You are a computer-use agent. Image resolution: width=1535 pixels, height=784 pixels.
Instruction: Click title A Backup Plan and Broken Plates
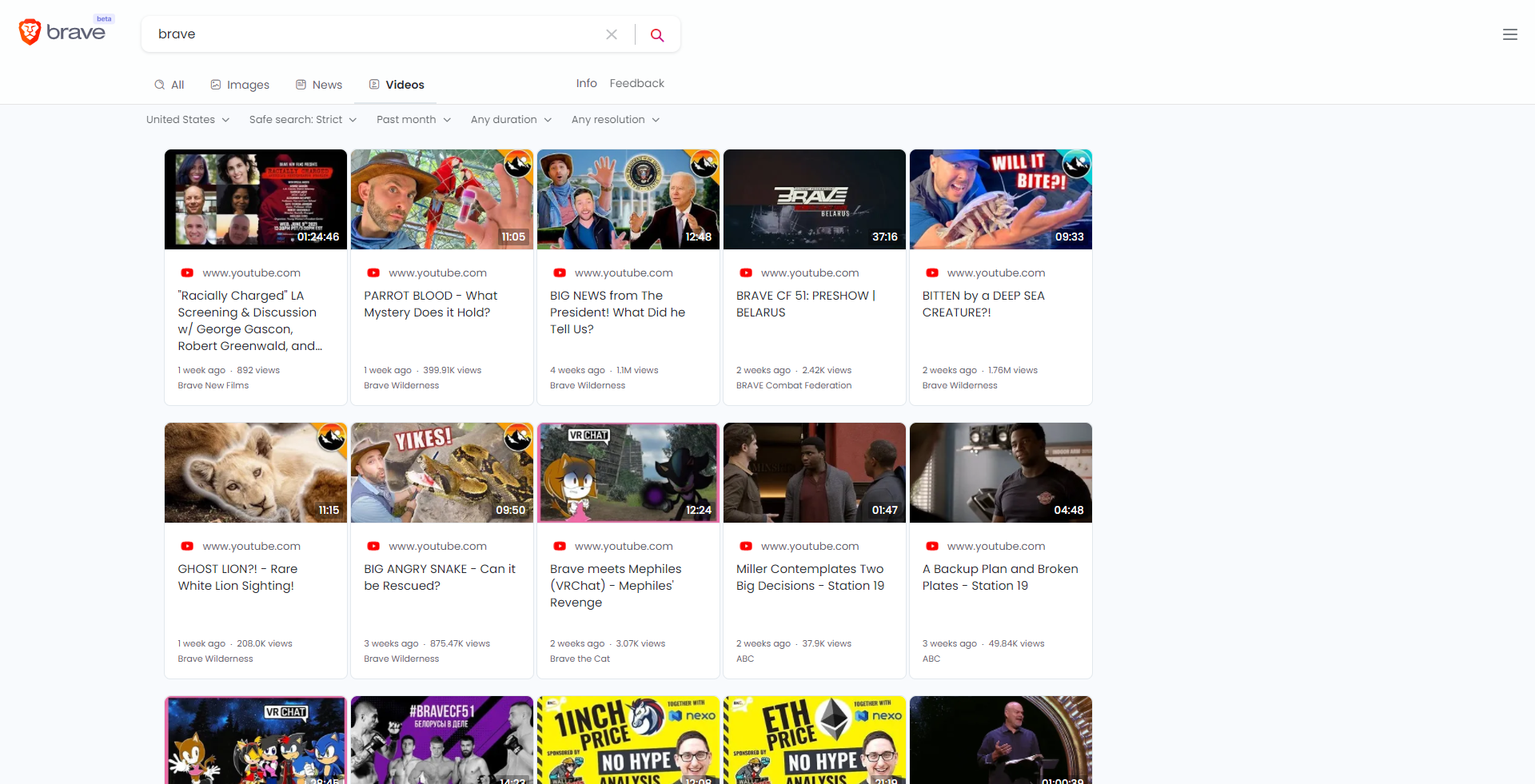[x=1000, y=577]
